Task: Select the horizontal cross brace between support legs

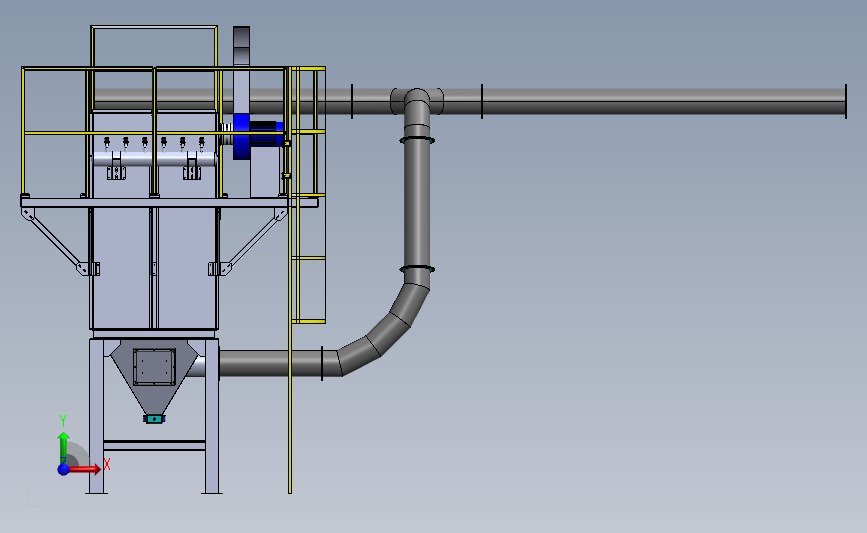Action: tap(154, 445)
